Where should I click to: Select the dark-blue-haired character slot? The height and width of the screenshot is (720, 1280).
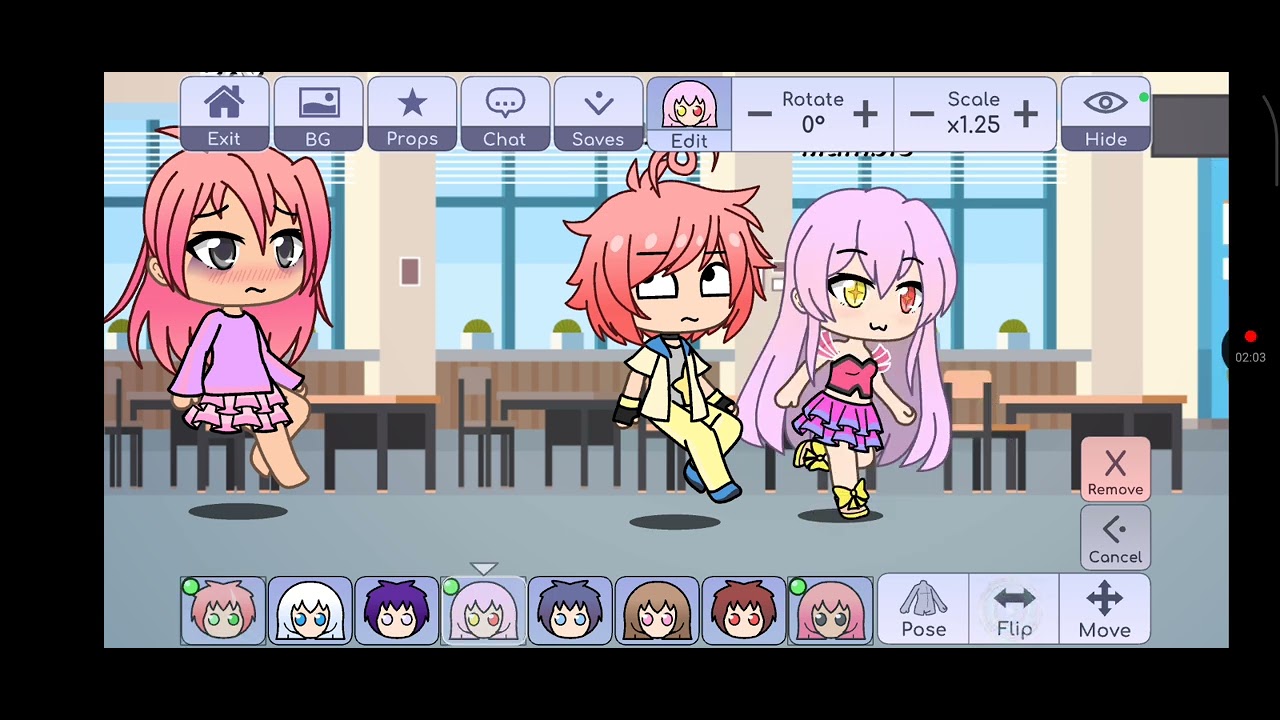[570, 610]
